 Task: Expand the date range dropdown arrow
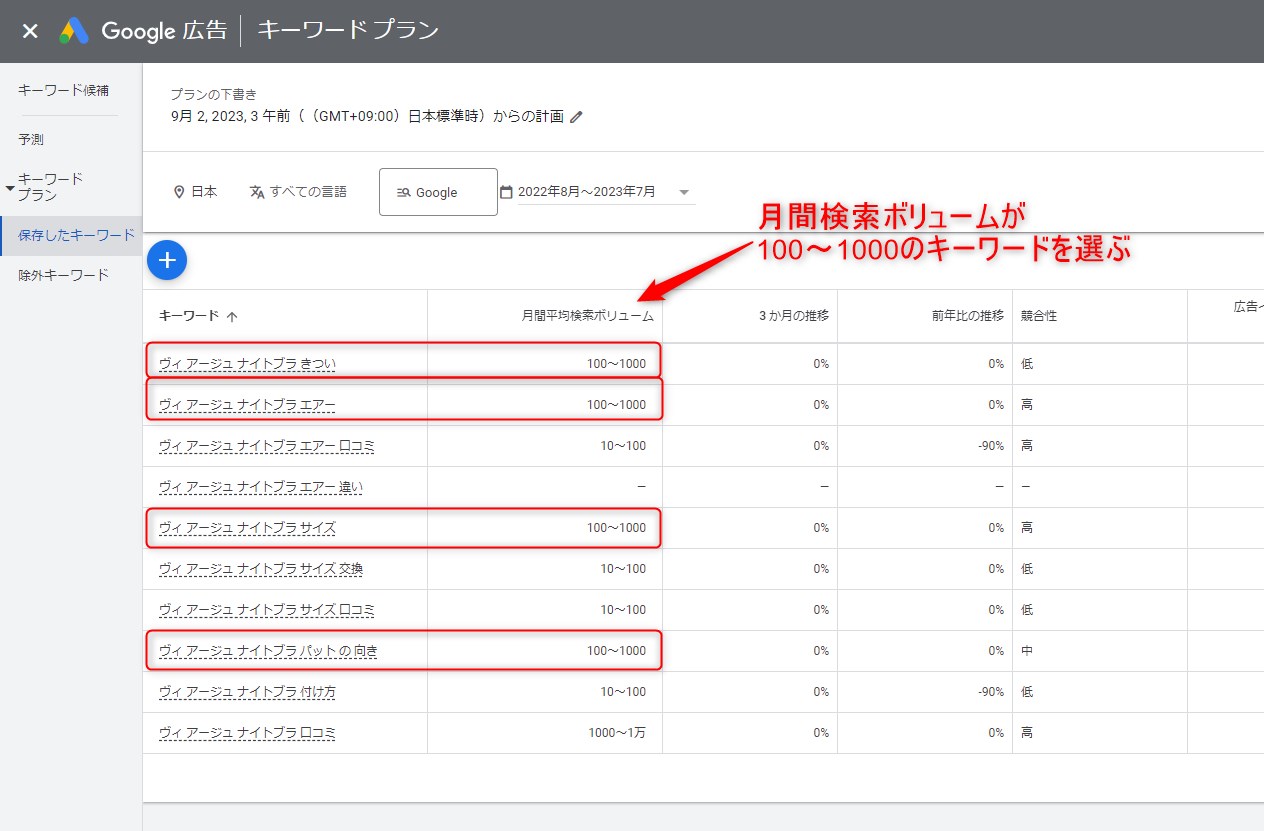click(684, 192)
